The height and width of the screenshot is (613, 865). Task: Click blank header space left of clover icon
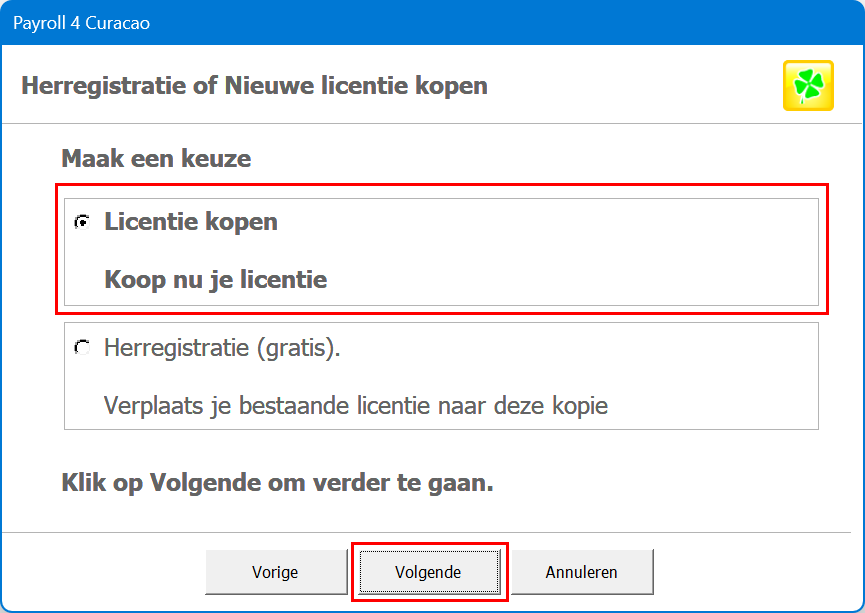(x=650, y=85)
